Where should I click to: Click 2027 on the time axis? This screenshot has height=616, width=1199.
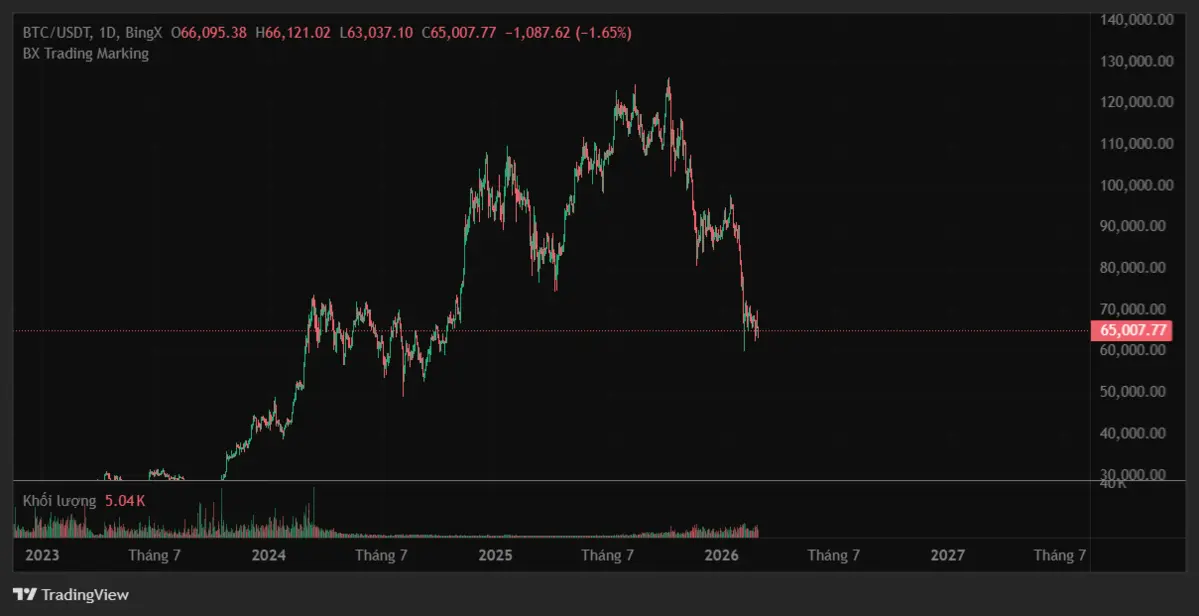coord(947,555)
